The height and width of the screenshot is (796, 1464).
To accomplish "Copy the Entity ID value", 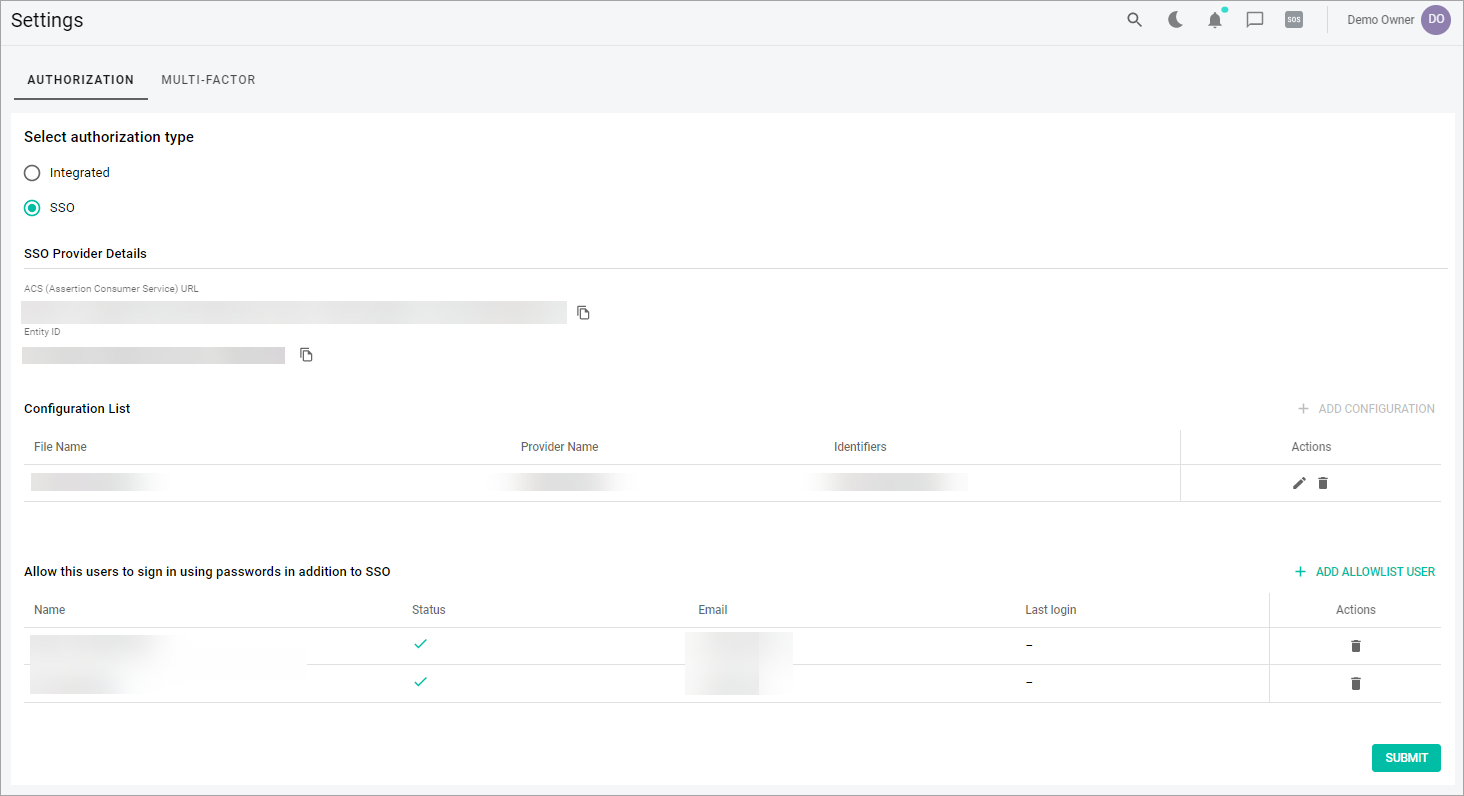I will 307,355.
